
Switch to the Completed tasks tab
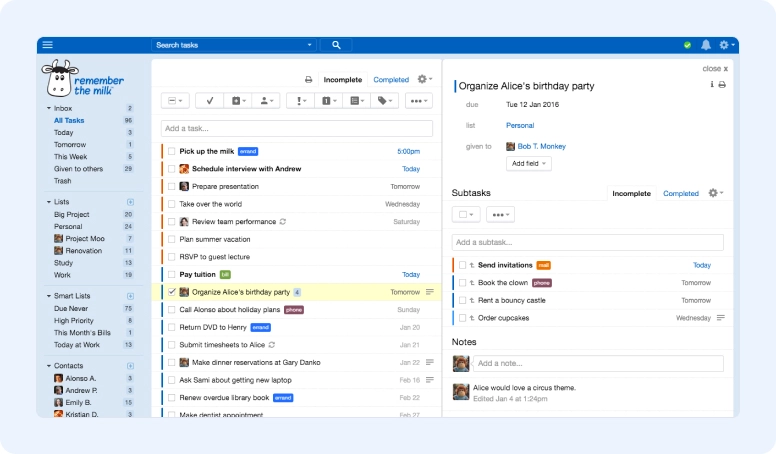click(391, 80)
